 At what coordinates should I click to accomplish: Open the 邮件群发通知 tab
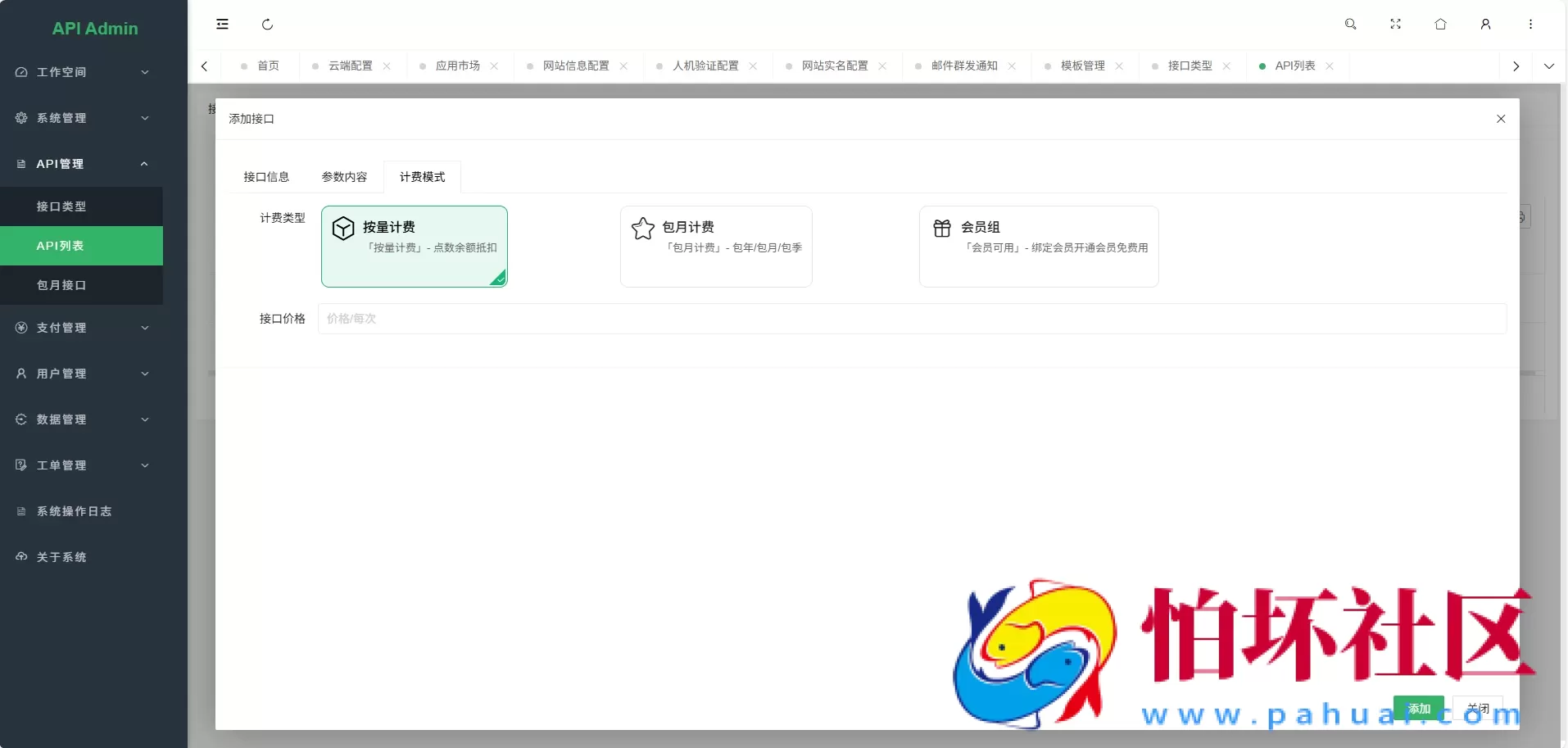963,66
